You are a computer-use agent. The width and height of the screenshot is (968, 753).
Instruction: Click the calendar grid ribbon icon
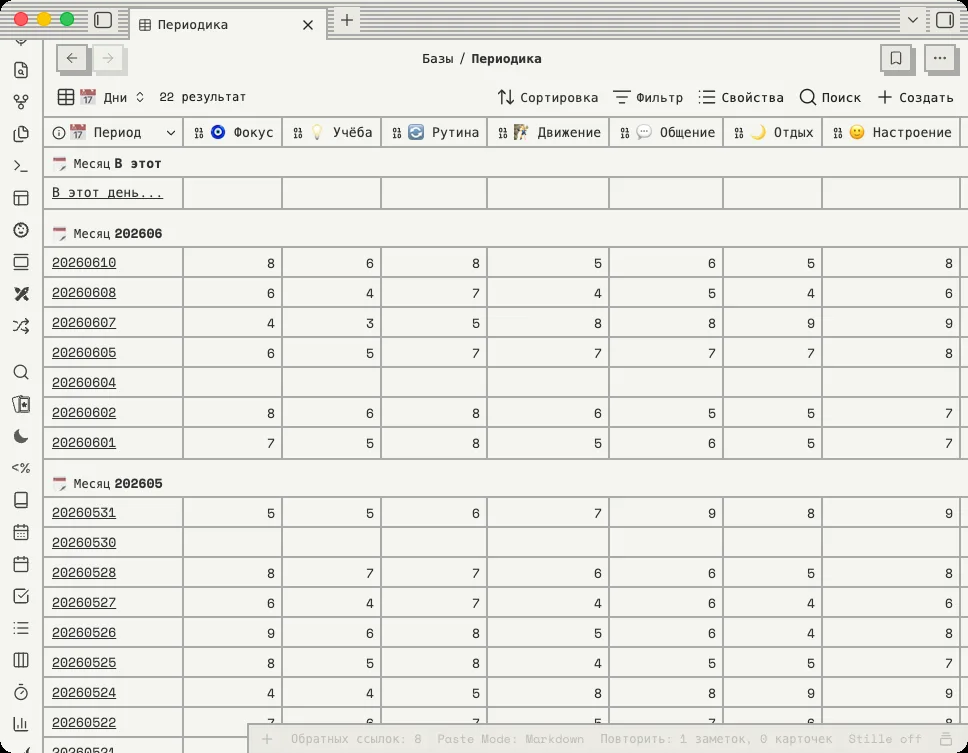[21, 532]
